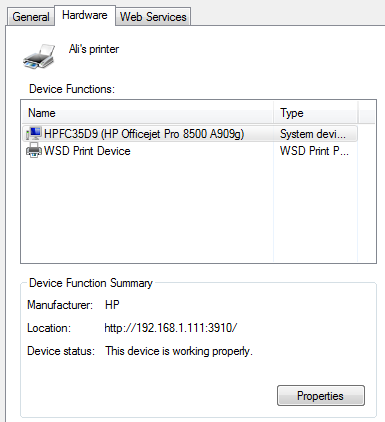This screenshot has height=422, width=385.
Task: Sort by the Name column header
Action: (148, 113)
